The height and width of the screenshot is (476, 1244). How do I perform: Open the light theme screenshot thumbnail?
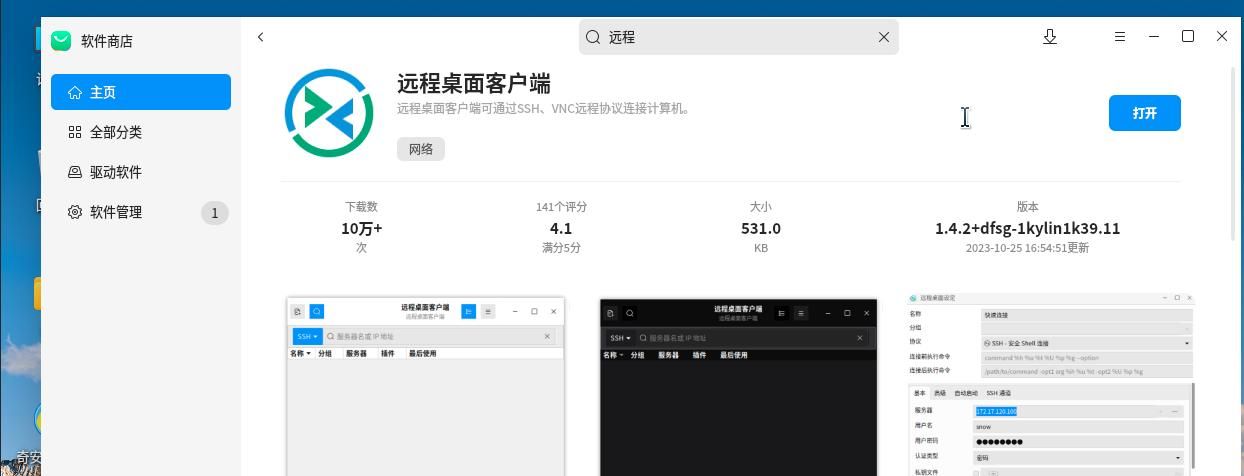pos(426,387)
